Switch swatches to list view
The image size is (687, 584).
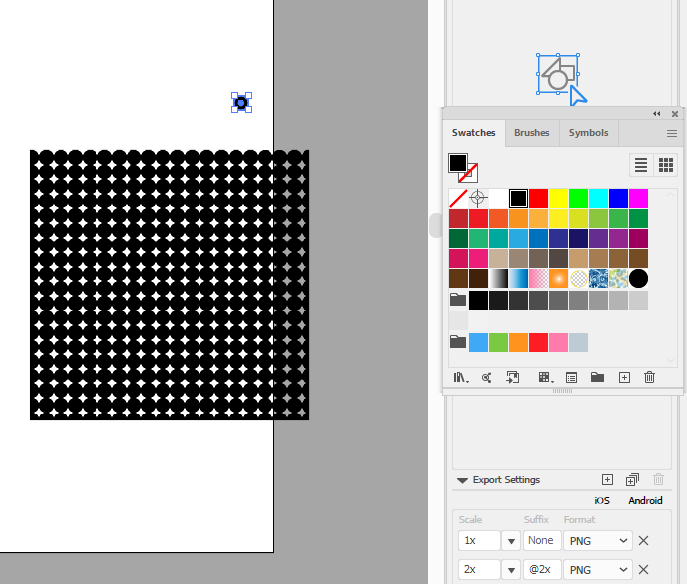coord(641,165)
